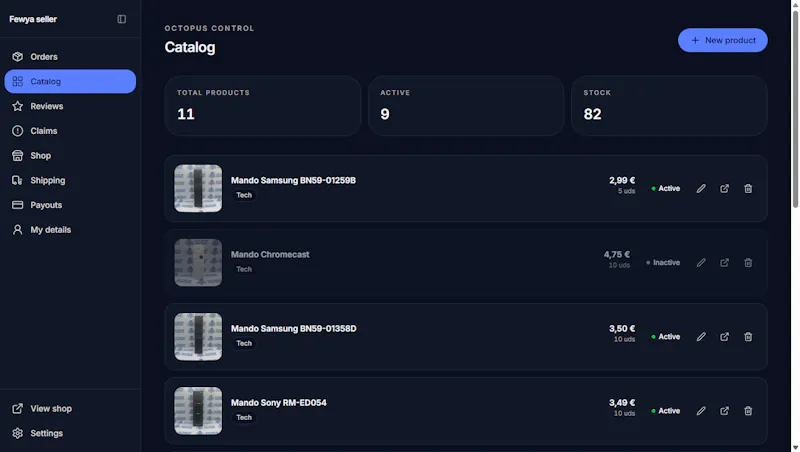Click Tech tag under Mando Sony RM-ED054
The width and height of the screenshot is (800, 452).
pos(244,417)
